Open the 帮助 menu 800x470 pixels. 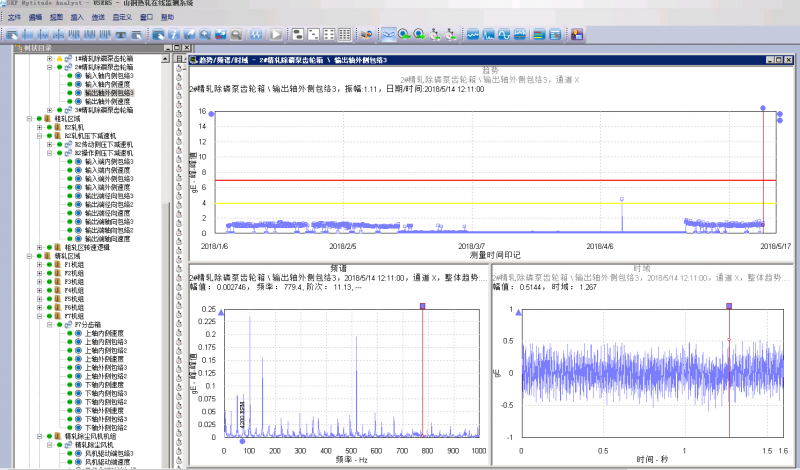click(x=166, y=18)
